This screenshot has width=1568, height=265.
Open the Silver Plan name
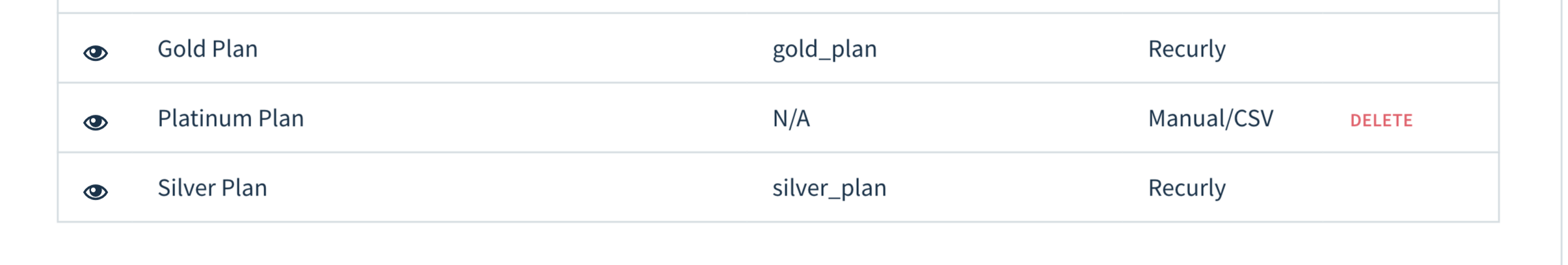(x=212, y=188)
